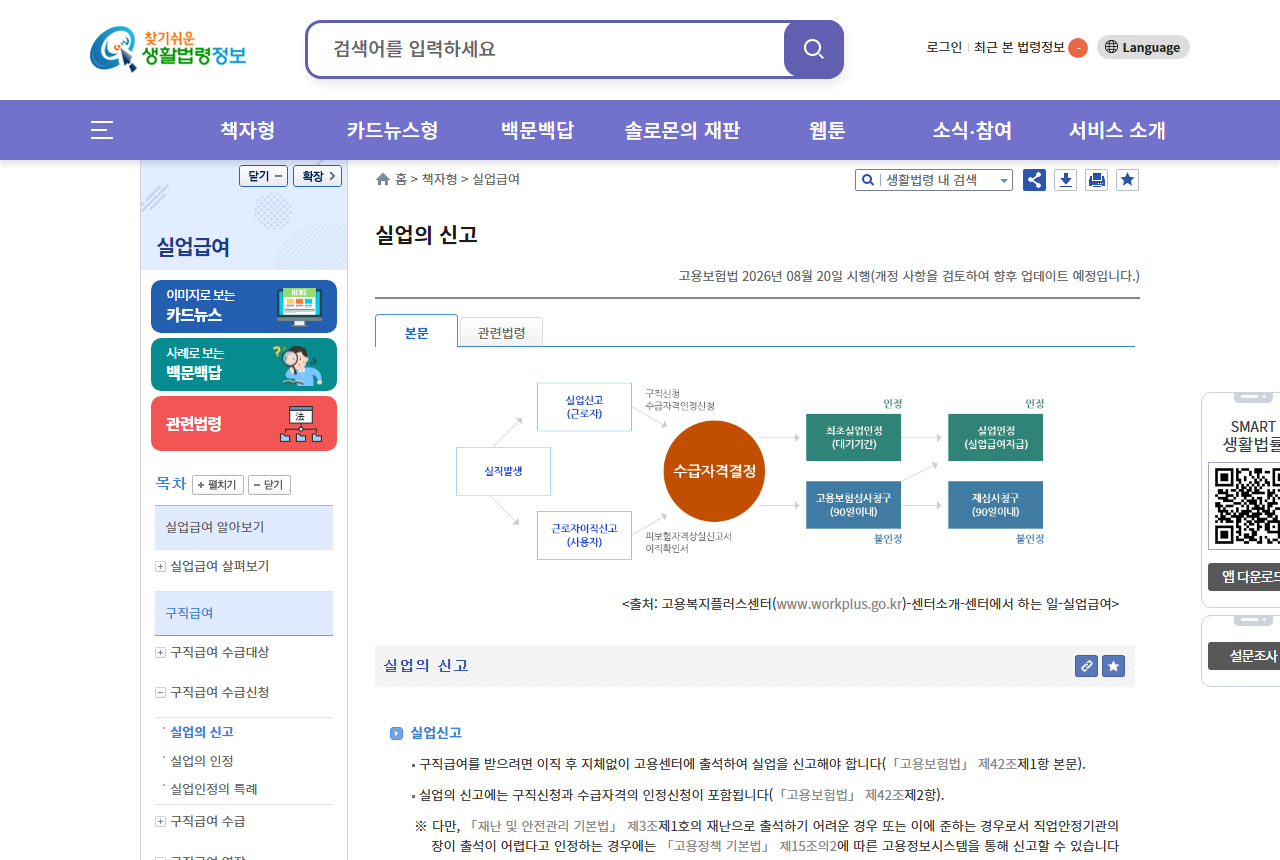Open the 서비스 소개 menu
Image resolution: width=1280 pixels, height=860 pixels.
[1117, 130]
